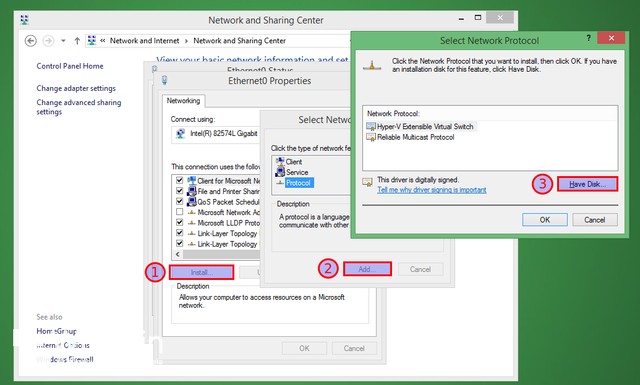Click Ethernet0 Properties title bar icon

pyautogui.click(x=164, y=80)
